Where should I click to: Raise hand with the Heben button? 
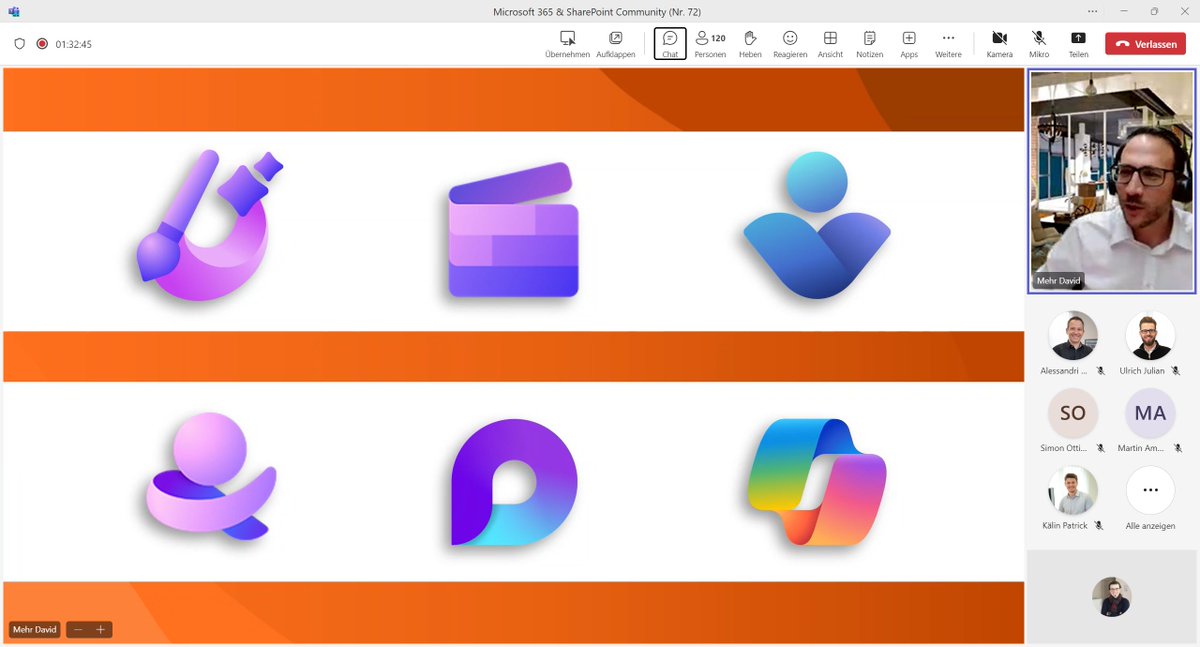[750, 44]
